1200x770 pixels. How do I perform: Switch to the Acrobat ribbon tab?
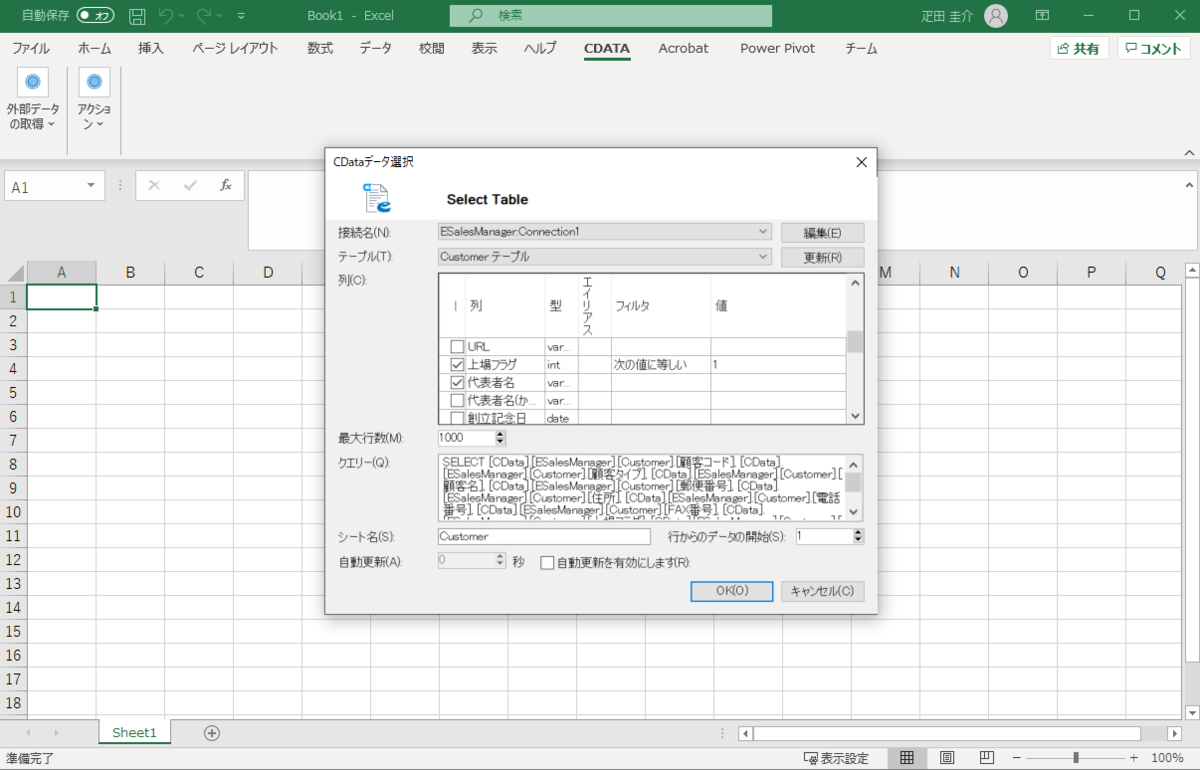tap(683, 47)
